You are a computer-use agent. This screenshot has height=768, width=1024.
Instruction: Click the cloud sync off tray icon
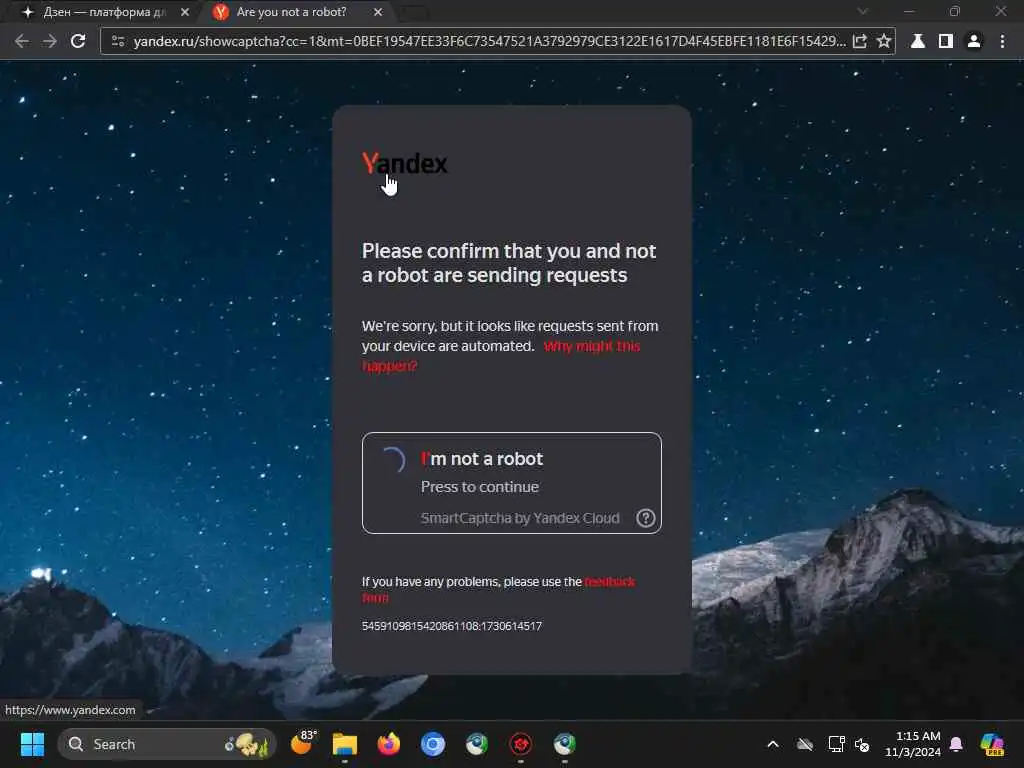coord(805,744)
